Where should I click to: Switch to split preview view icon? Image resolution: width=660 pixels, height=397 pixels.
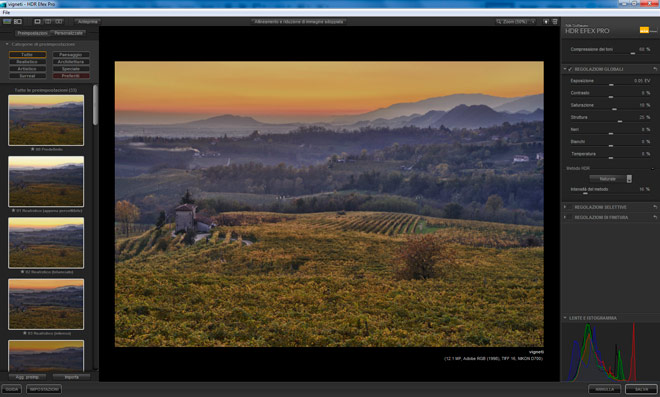pos(48,21)
